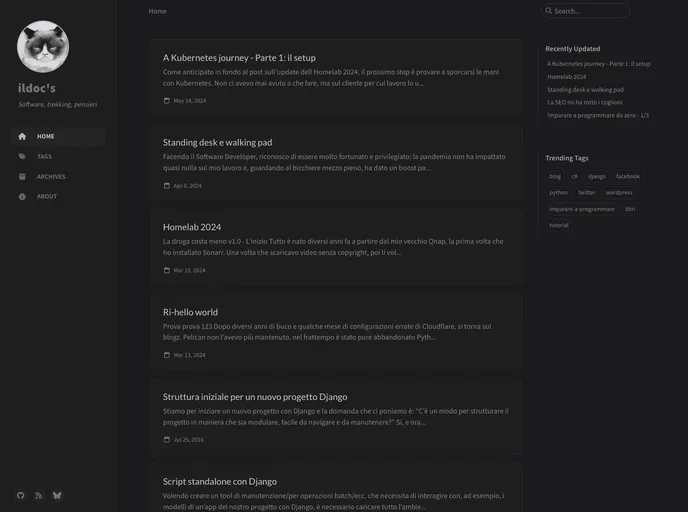Select the 'django' trending tag
The width and height of the screenshot is (688, 512).
coord(596,176)
